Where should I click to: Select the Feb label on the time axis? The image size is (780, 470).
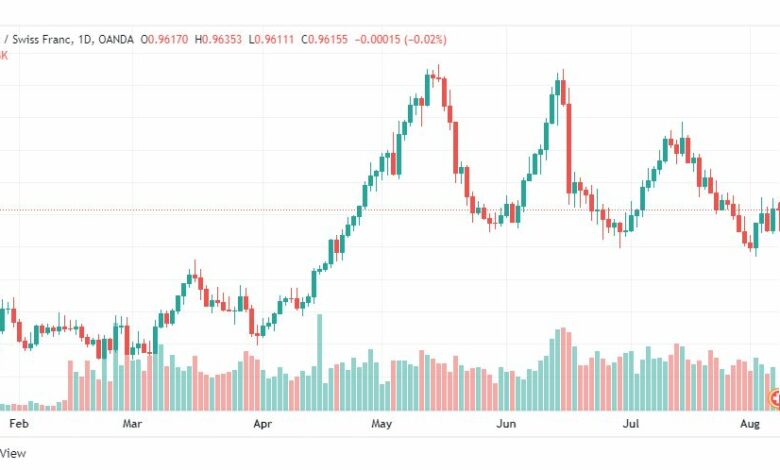click(x=19, y=424)
